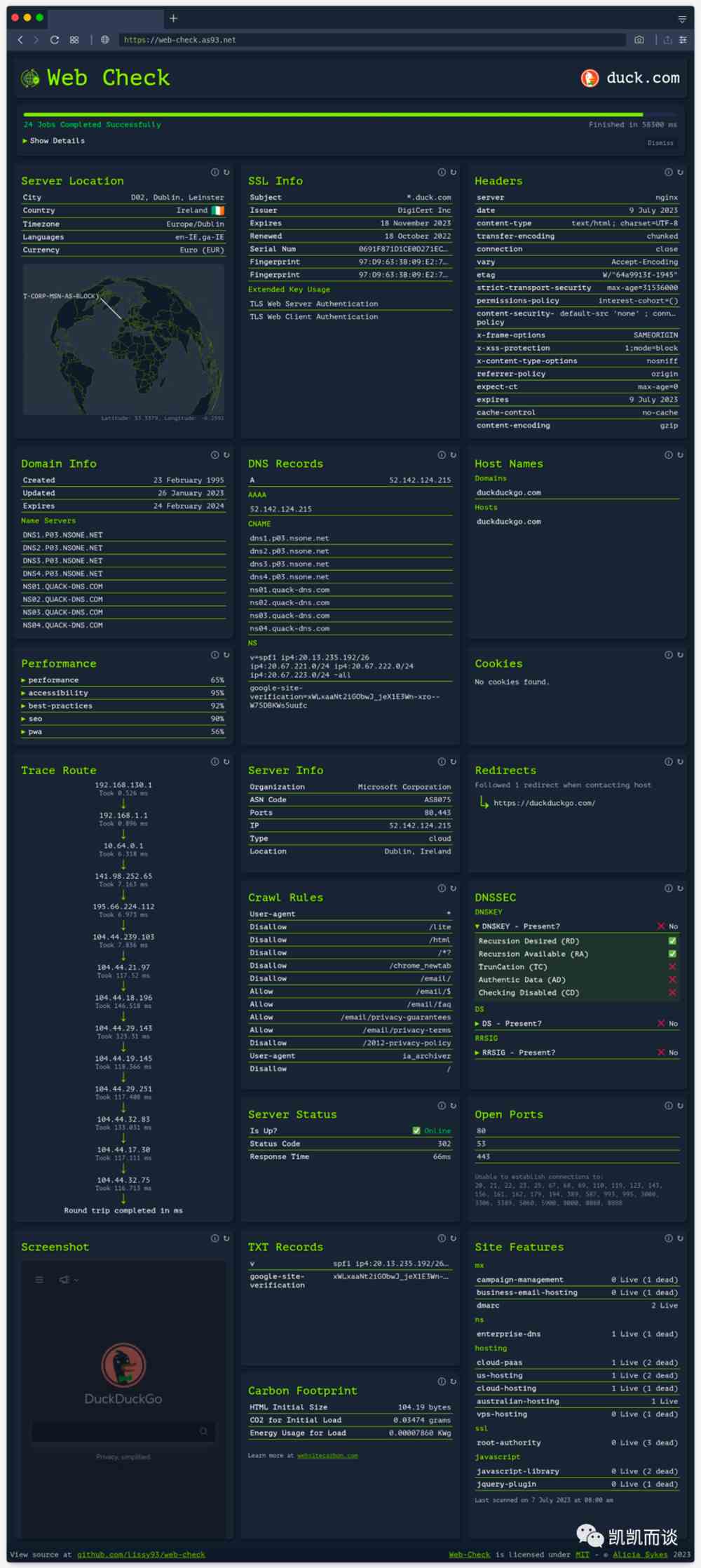Open the Alicia Sykes author link
This screenshot has height=1568, width=701.
point(640,1555)
